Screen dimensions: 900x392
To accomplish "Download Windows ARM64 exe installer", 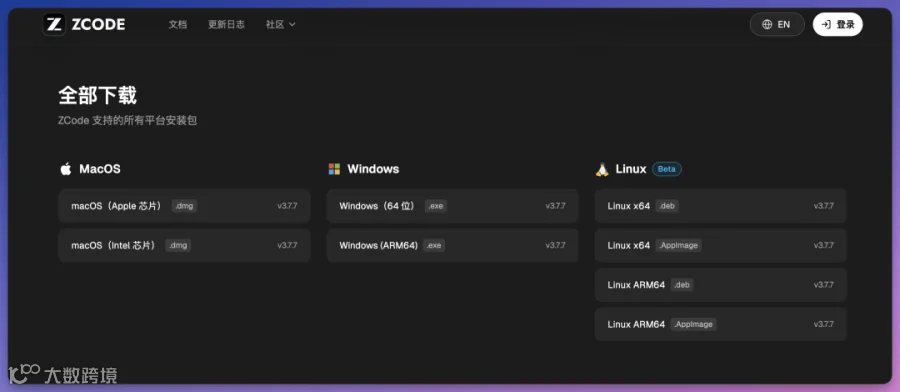I will [x=452, y=245].
